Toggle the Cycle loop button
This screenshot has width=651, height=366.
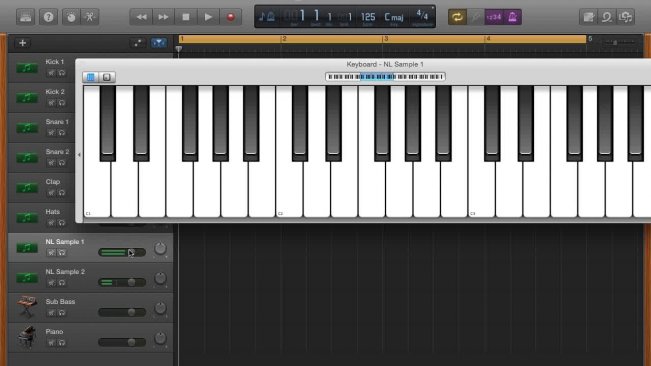(457, 17)
